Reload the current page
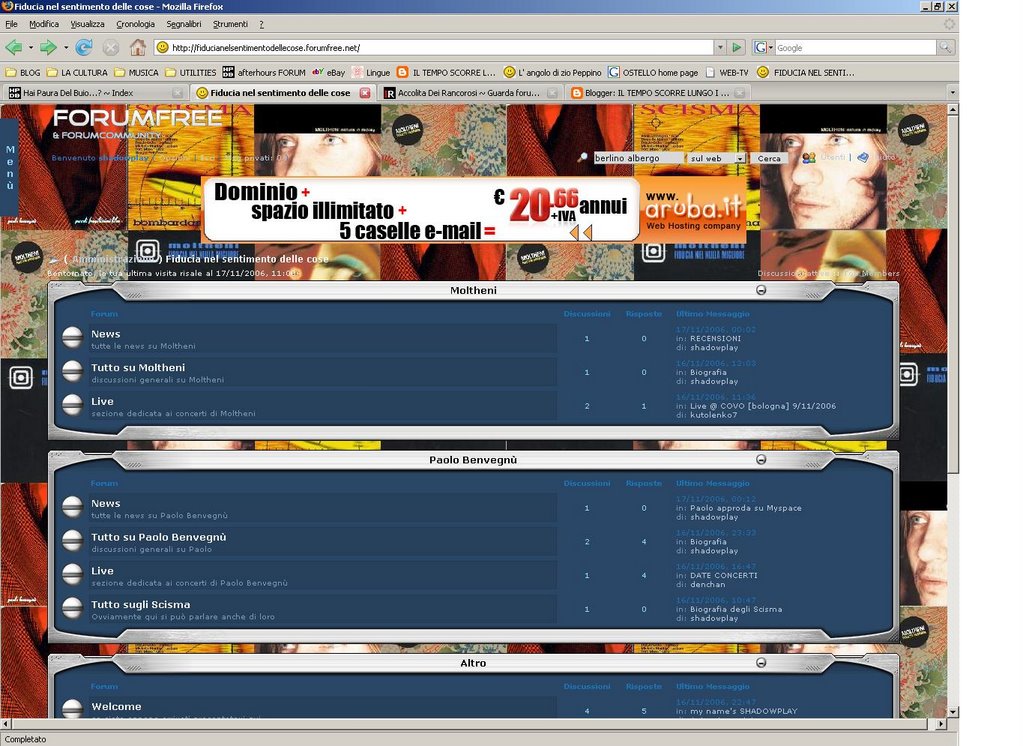 point(84,47)
